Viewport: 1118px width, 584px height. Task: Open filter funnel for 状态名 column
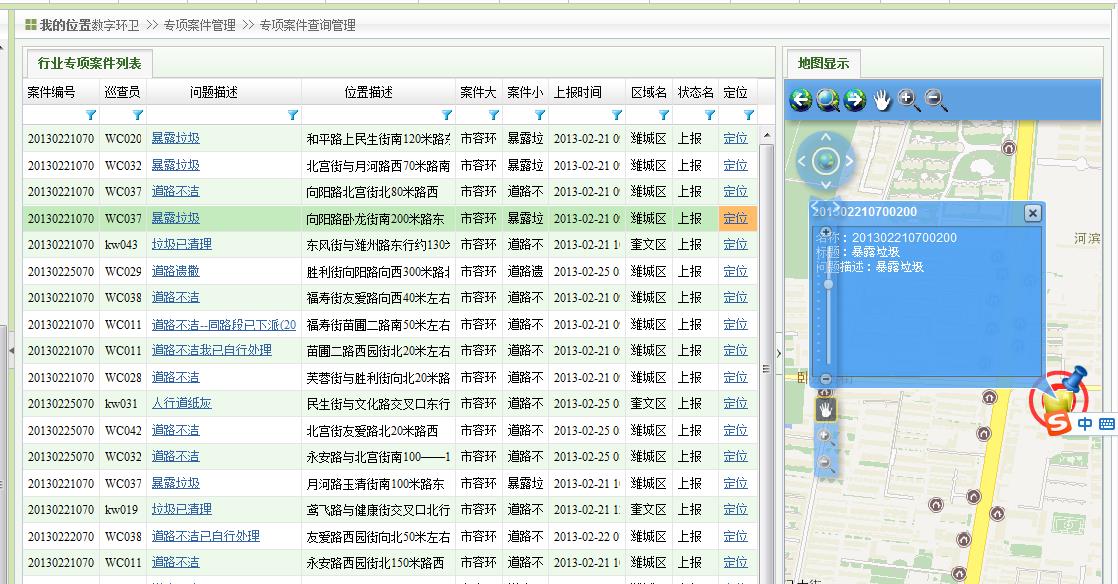709,115
